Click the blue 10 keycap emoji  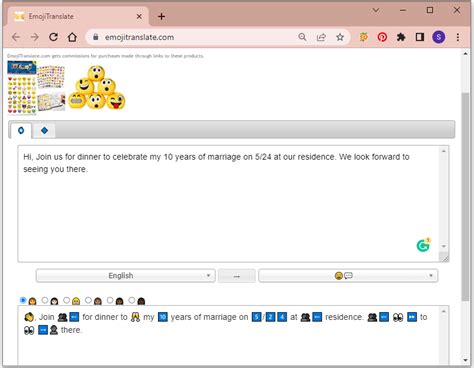pos(163,317)
